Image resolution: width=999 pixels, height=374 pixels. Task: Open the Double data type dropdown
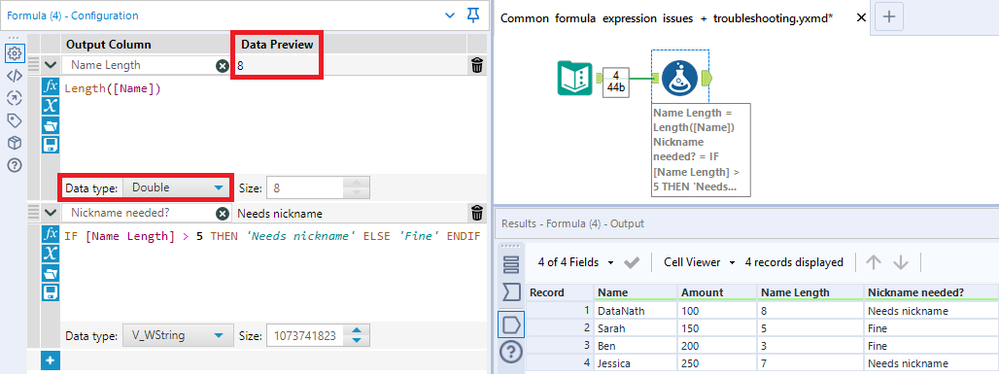175,188
